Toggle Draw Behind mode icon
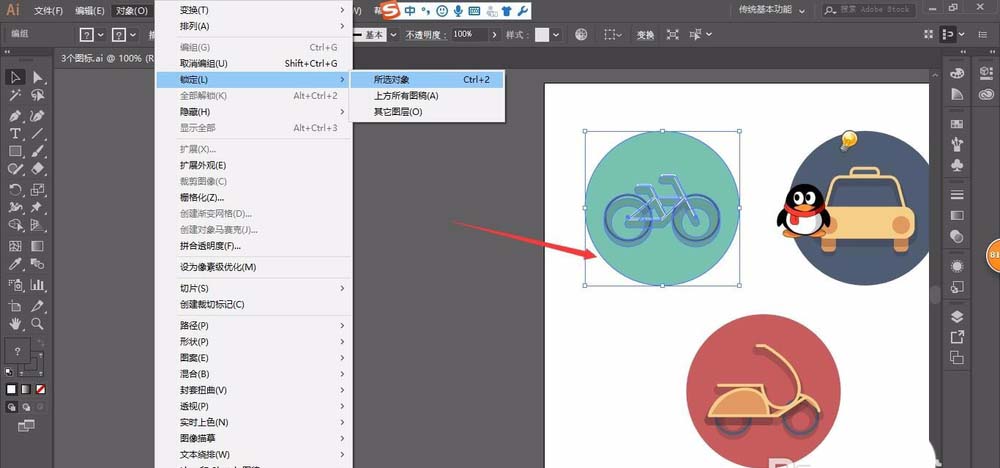 [x=26, y=407]
